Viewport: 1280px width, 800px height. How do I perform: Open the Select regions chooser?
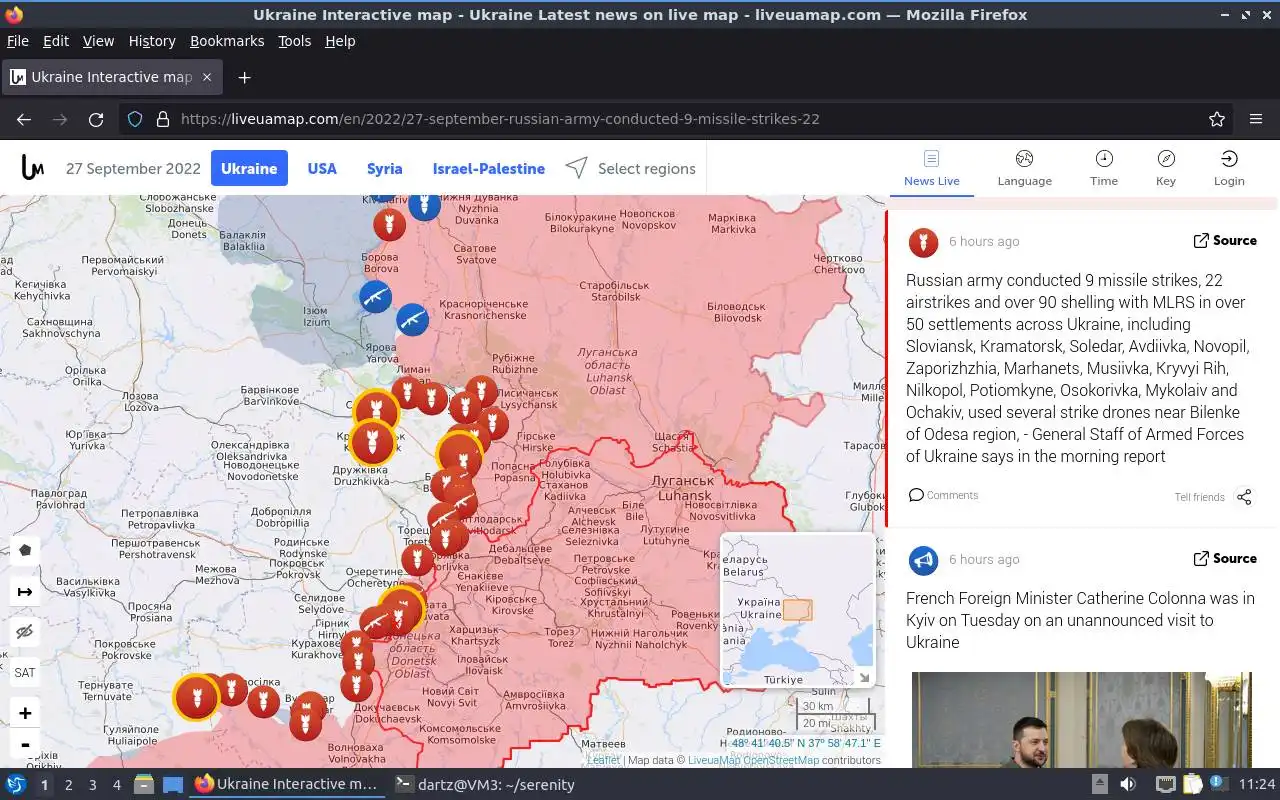coord(630,168)
